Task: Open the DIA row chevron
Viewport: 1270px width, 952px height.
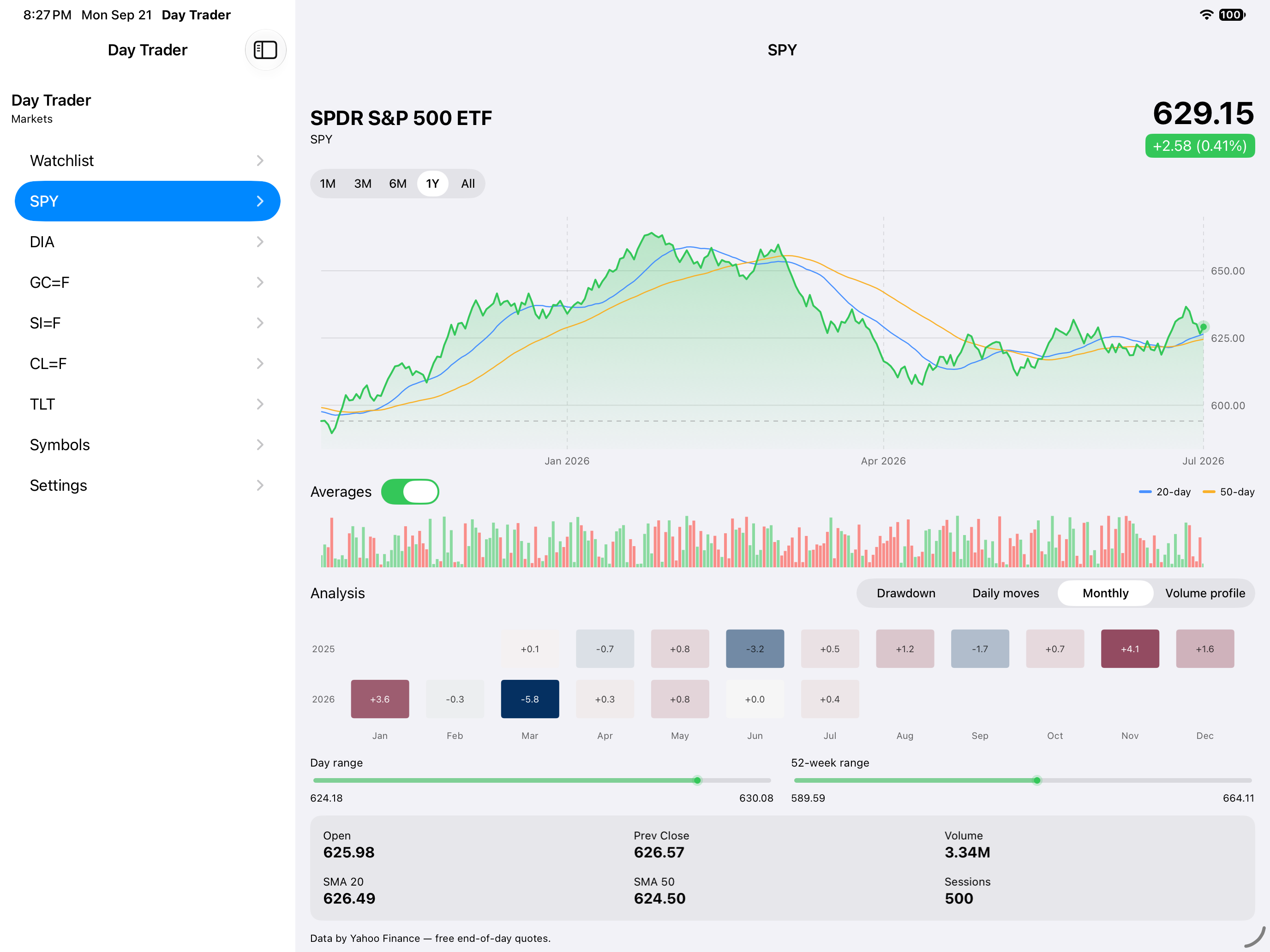Action: 260,242
